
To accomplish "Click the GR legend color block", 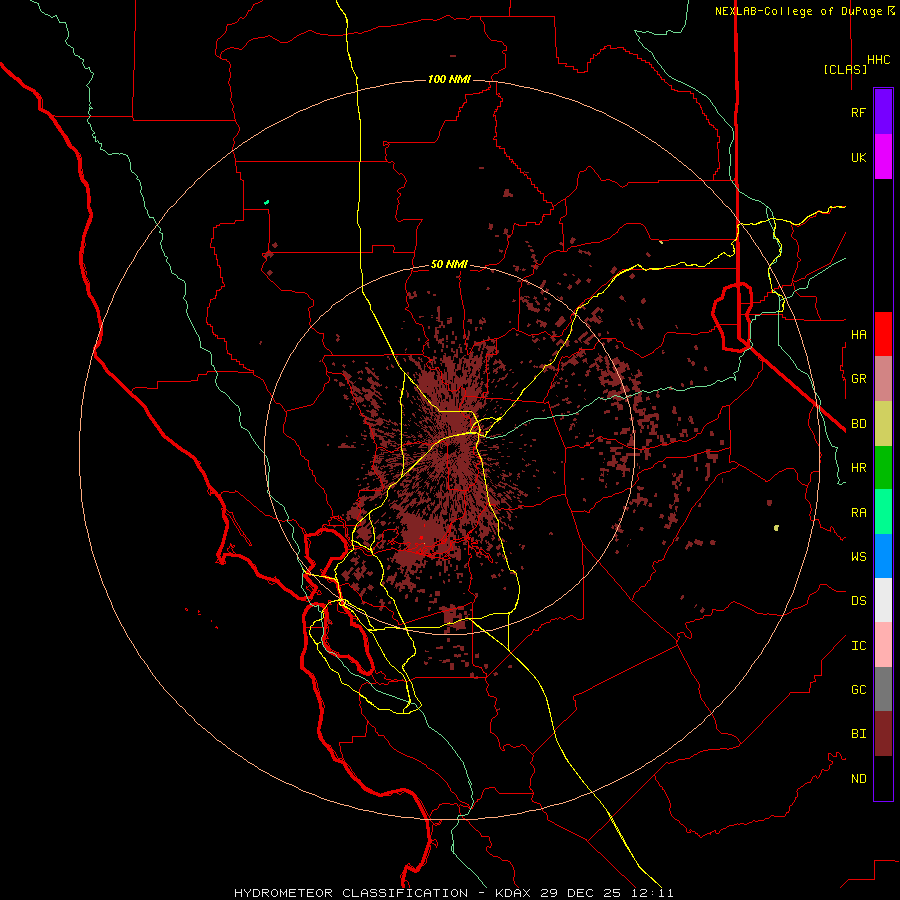I will 883,379.
